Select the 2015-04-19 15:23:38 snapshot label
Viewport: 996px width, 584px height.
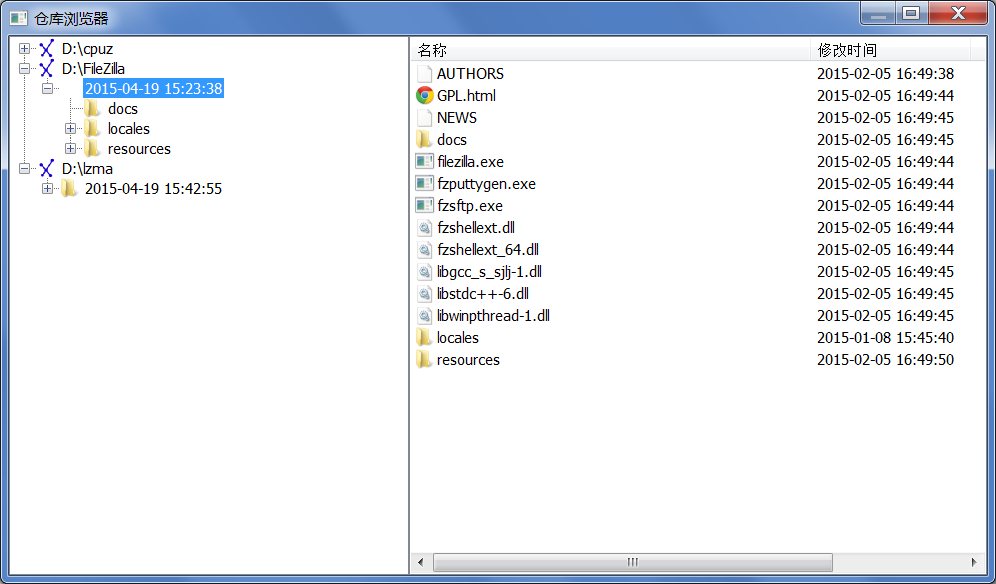tap(153, 88)
